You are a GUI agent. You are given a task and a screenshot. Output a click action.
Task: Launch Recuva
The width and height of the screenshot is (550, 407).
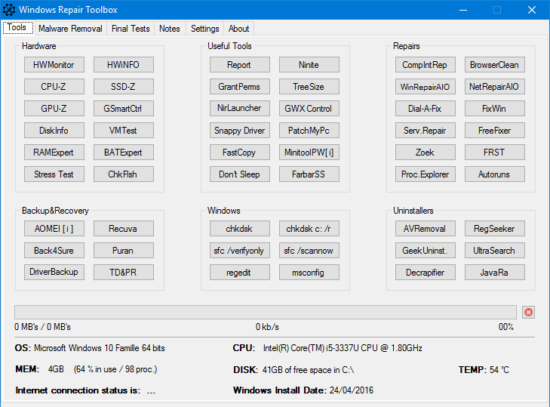point(123,228)
